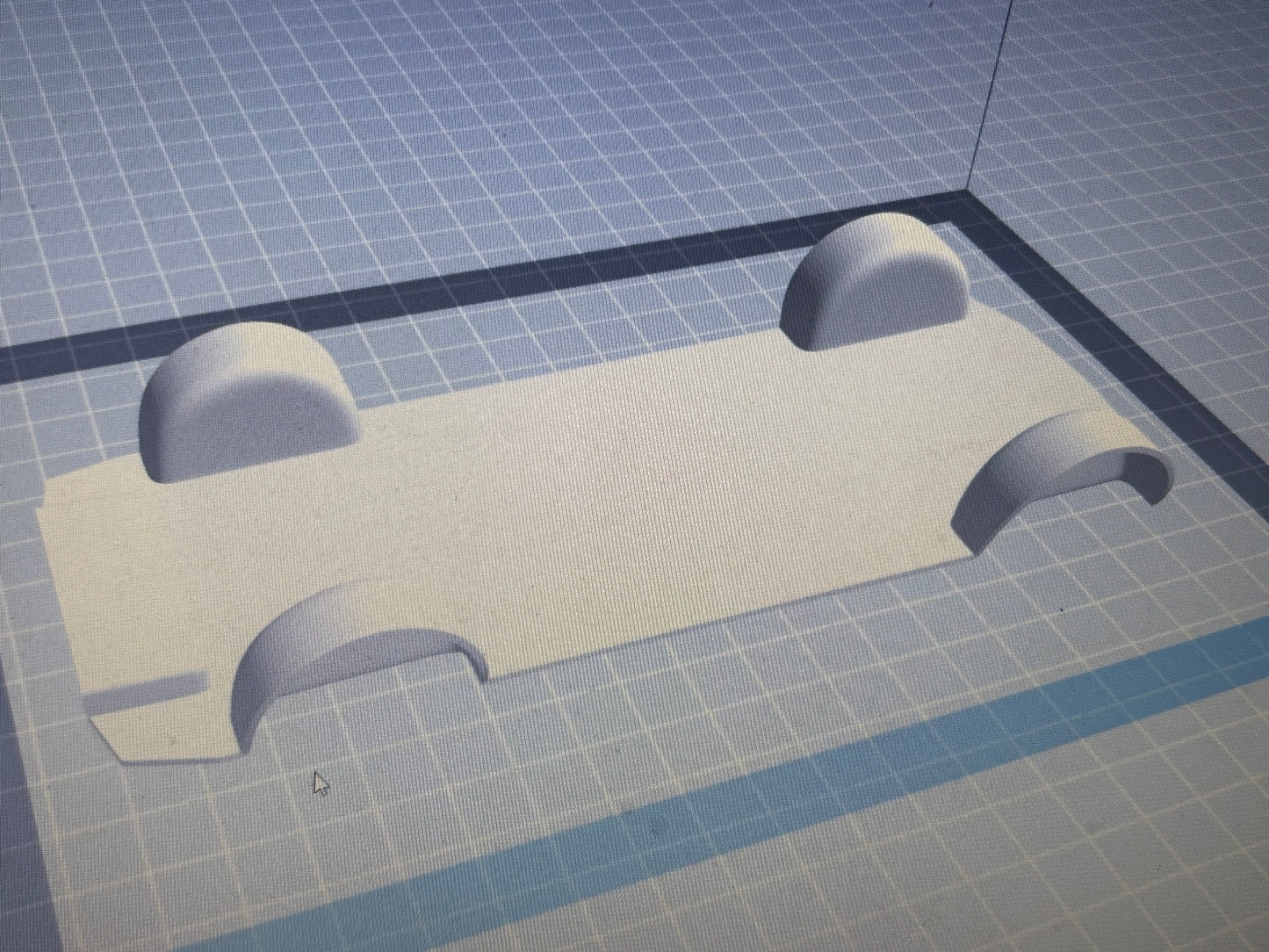Screen dimensions: 1269x952
Task: Click the base plate's front edge between arches
Action: [703, 625]
